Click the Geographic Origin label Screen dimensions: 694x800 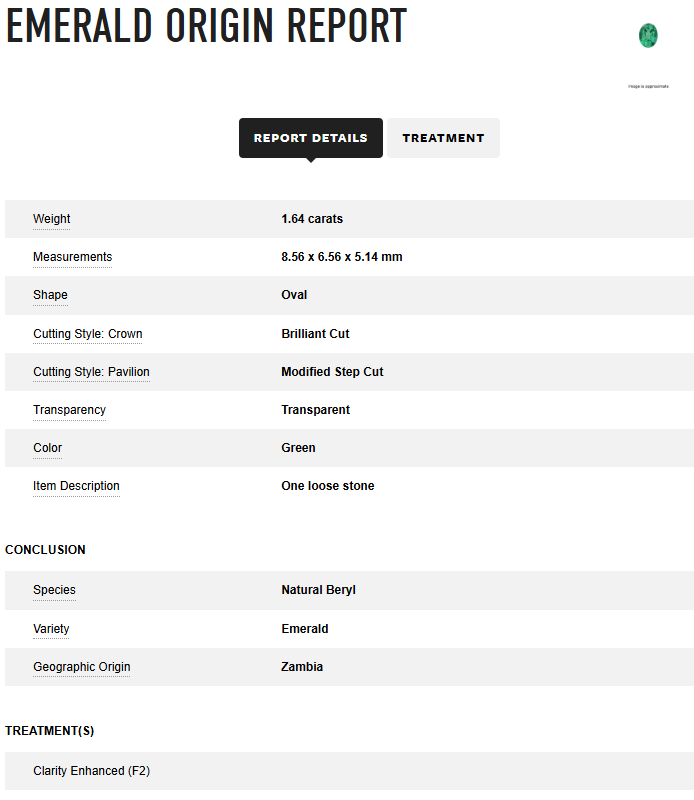[x=82, y=667]
